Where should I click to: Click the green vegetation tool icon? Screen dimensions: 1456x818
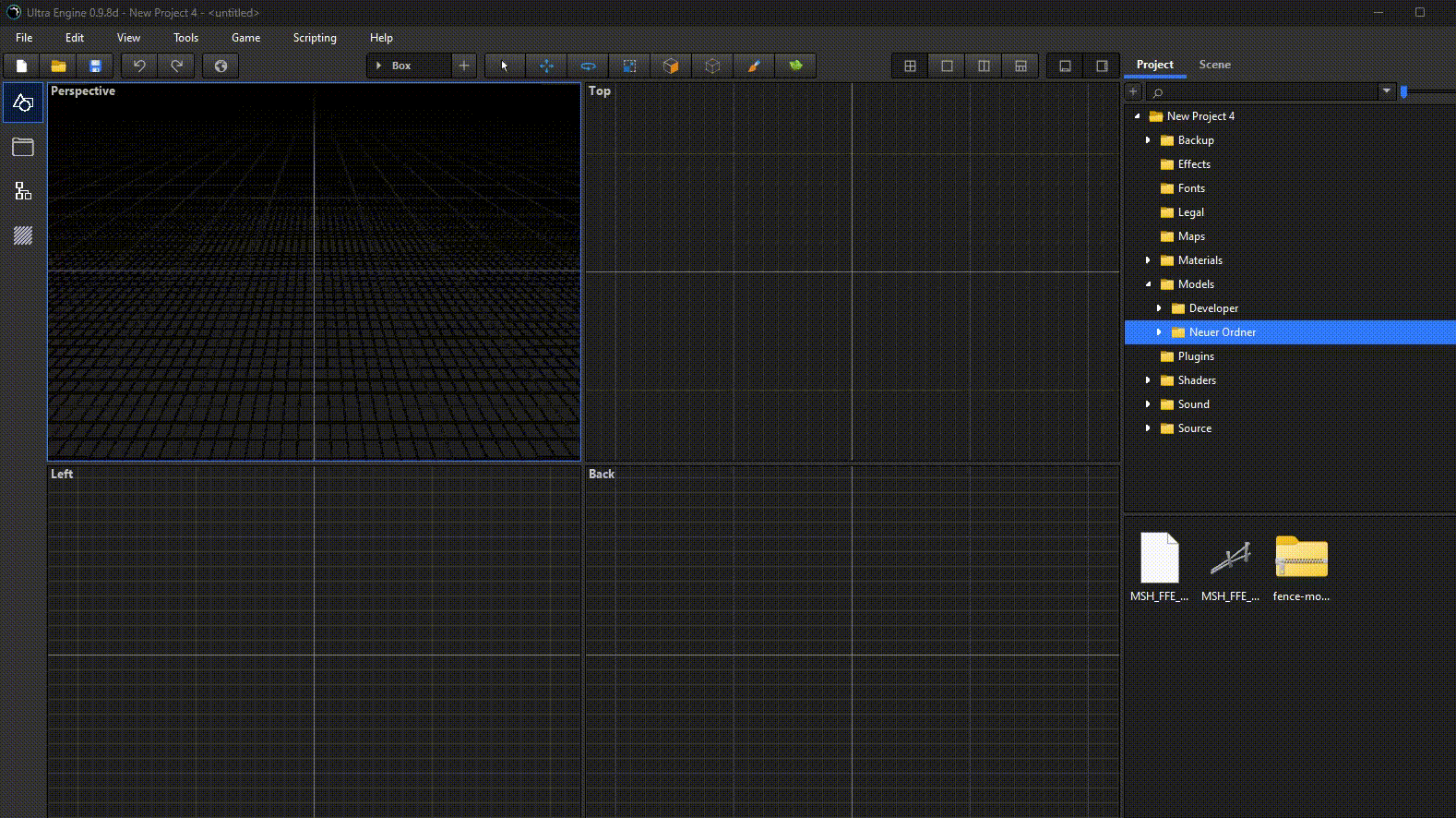795,66
